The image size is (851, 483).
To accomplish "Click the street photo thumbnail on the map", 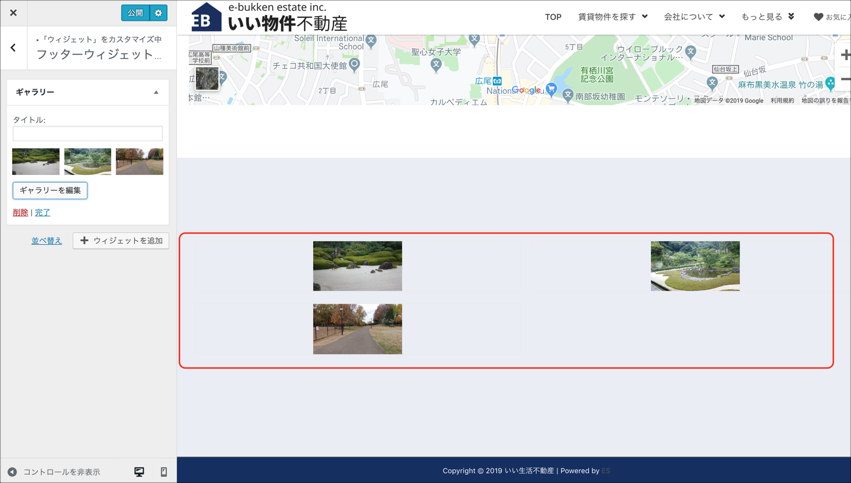I will [x=207, y=78].
